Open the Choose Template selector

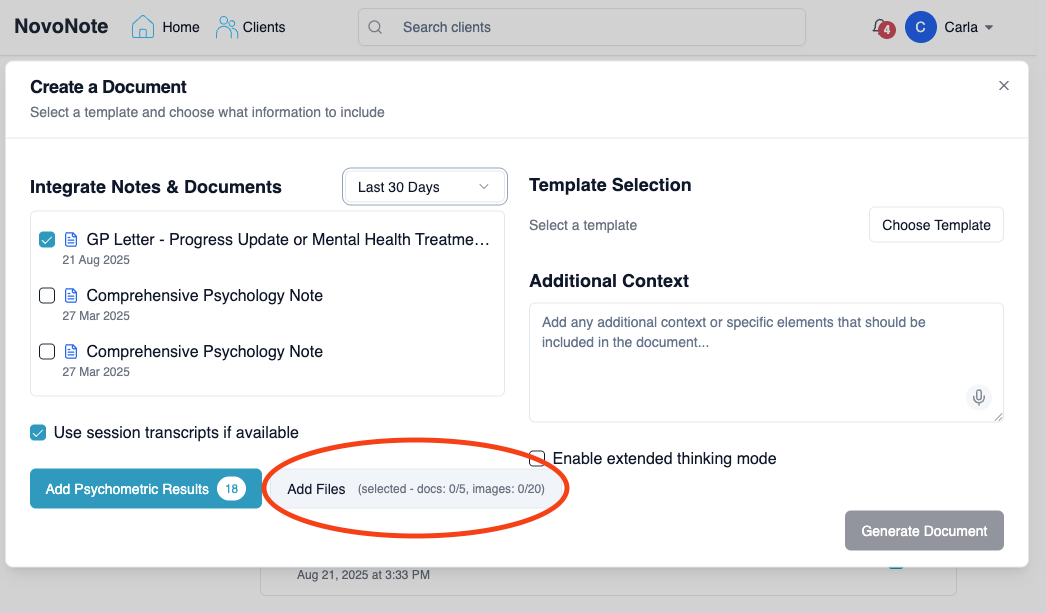tap(935, 225)
